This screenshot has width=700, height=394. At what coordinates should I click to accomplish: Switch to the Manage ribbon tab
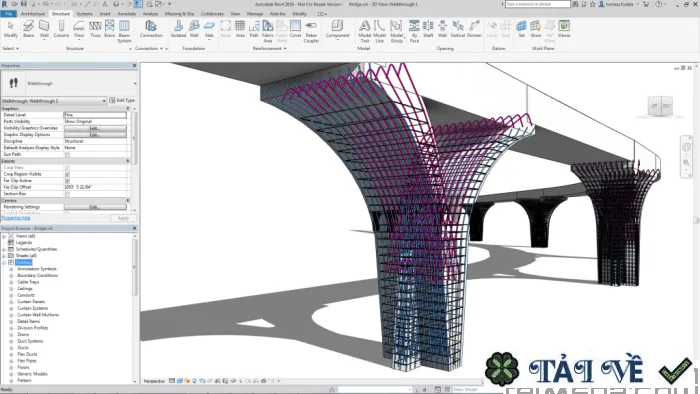pos(255,14)
